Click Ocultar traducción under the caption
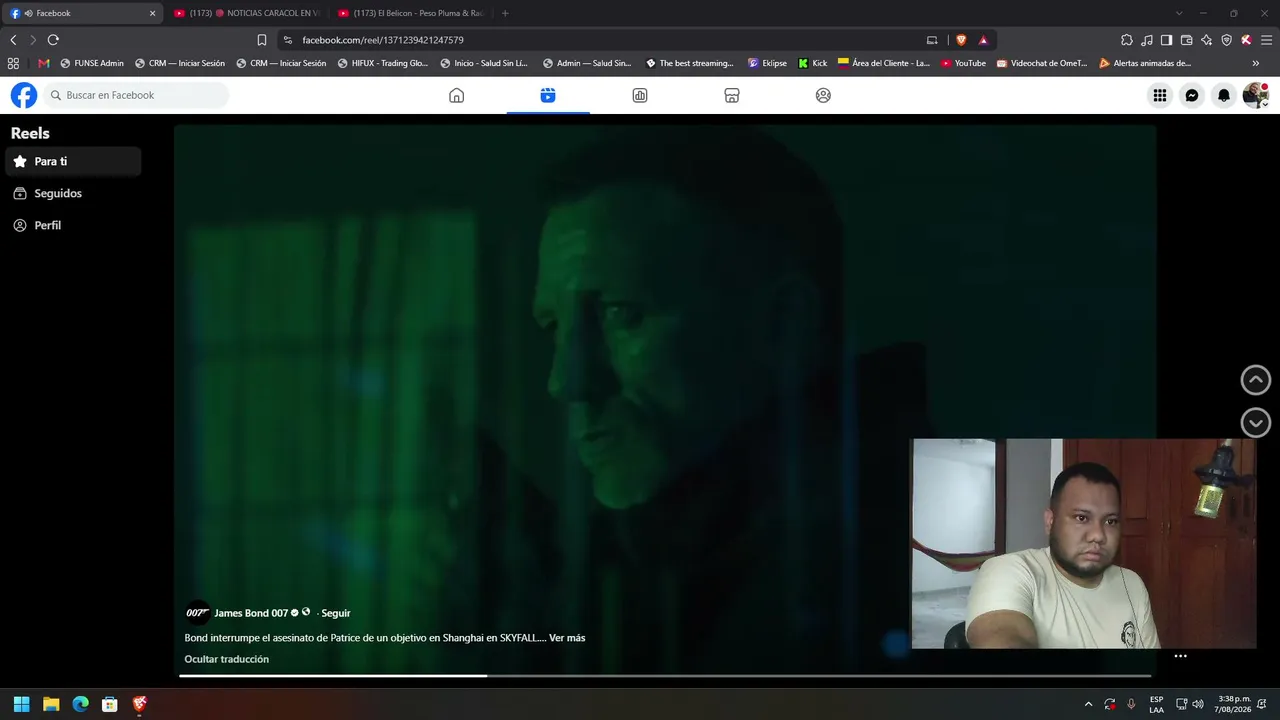Image resolution: width=1280 pixels, height=720 pixels. click(x=227, y=659)
